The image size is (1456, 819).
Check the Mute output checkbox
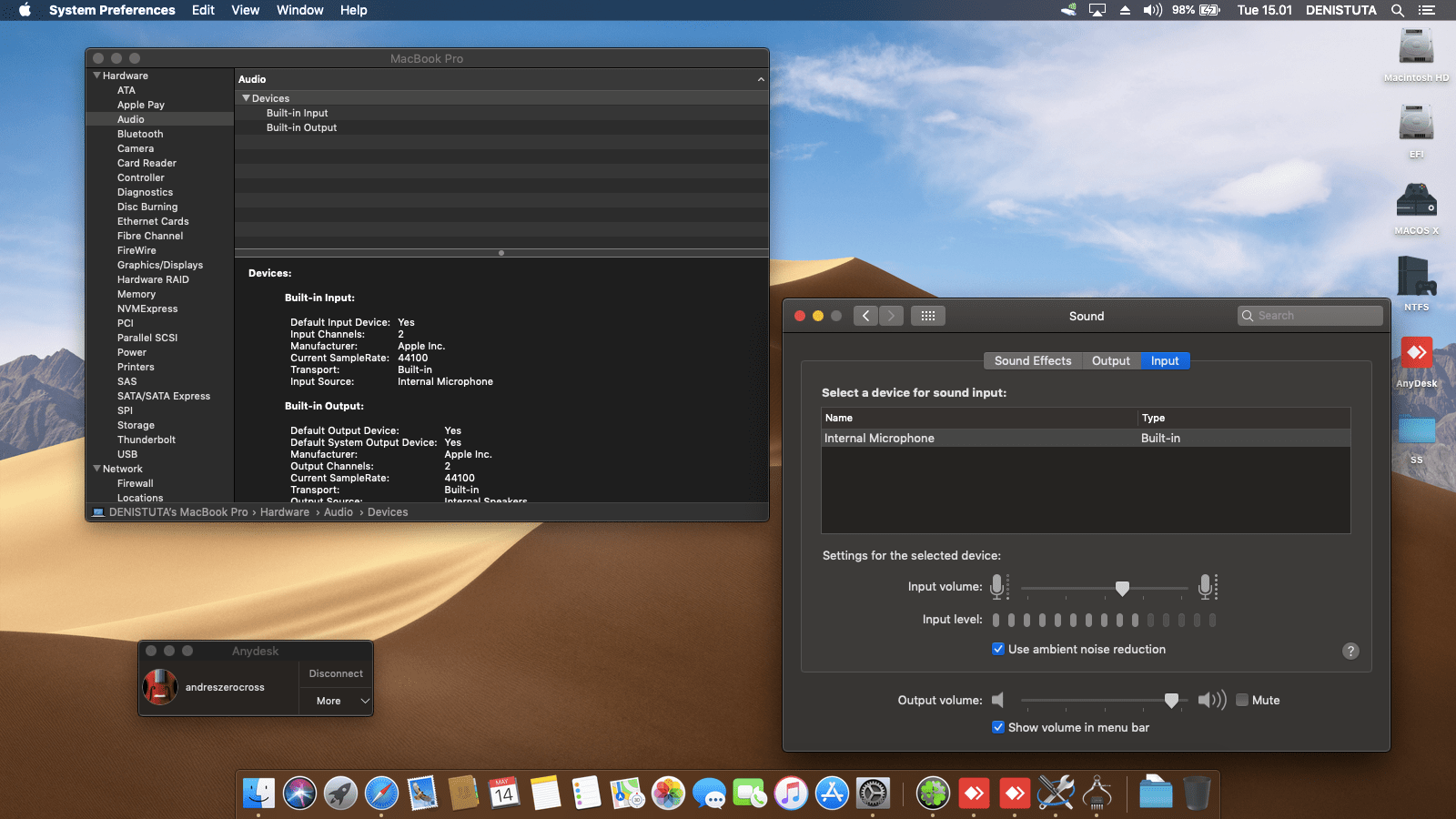1242,700
